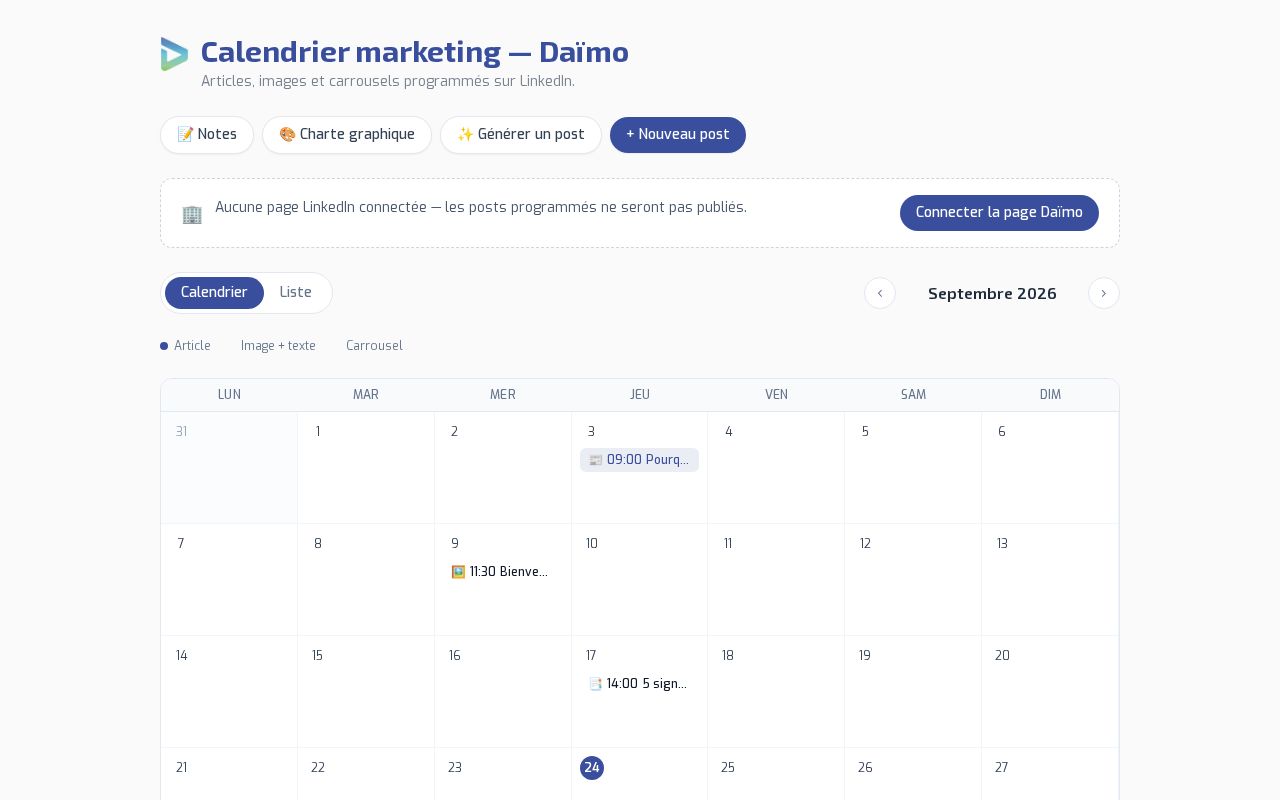Click the Daïmo play-arrow logo
This screenshot has height=800, width=1280.
click(x=174, y=54)
